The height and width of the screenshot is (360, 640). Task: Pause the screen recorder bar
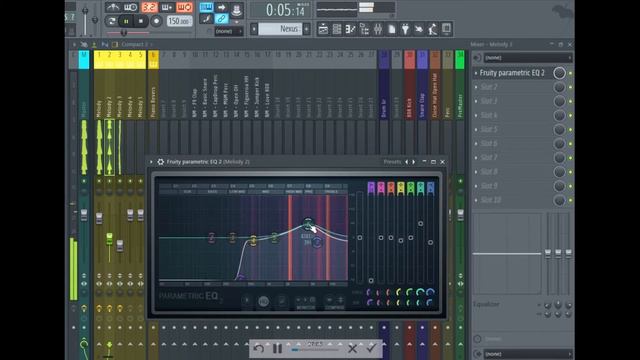pos(278,348)
